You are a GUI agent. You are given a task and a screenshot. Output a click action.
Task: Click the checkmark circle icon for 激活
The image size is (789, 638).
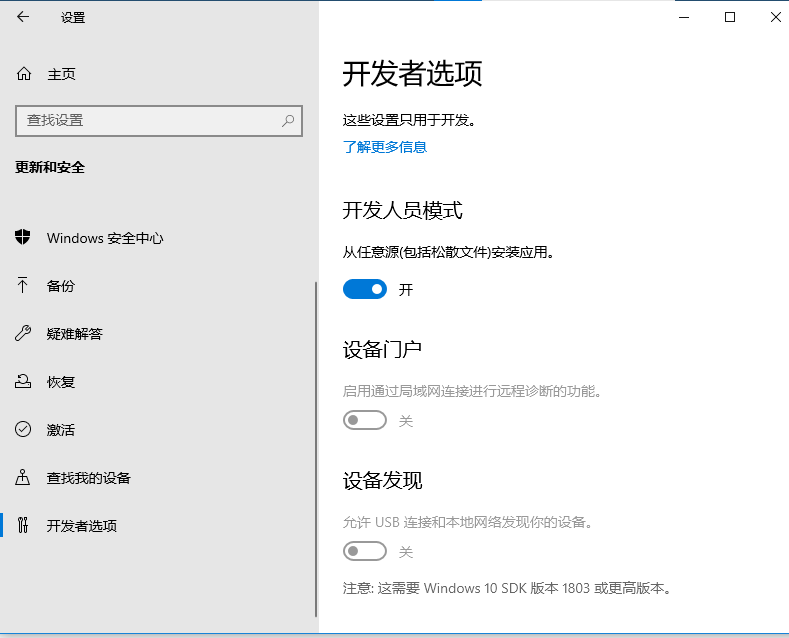click(x=23, y=429)
